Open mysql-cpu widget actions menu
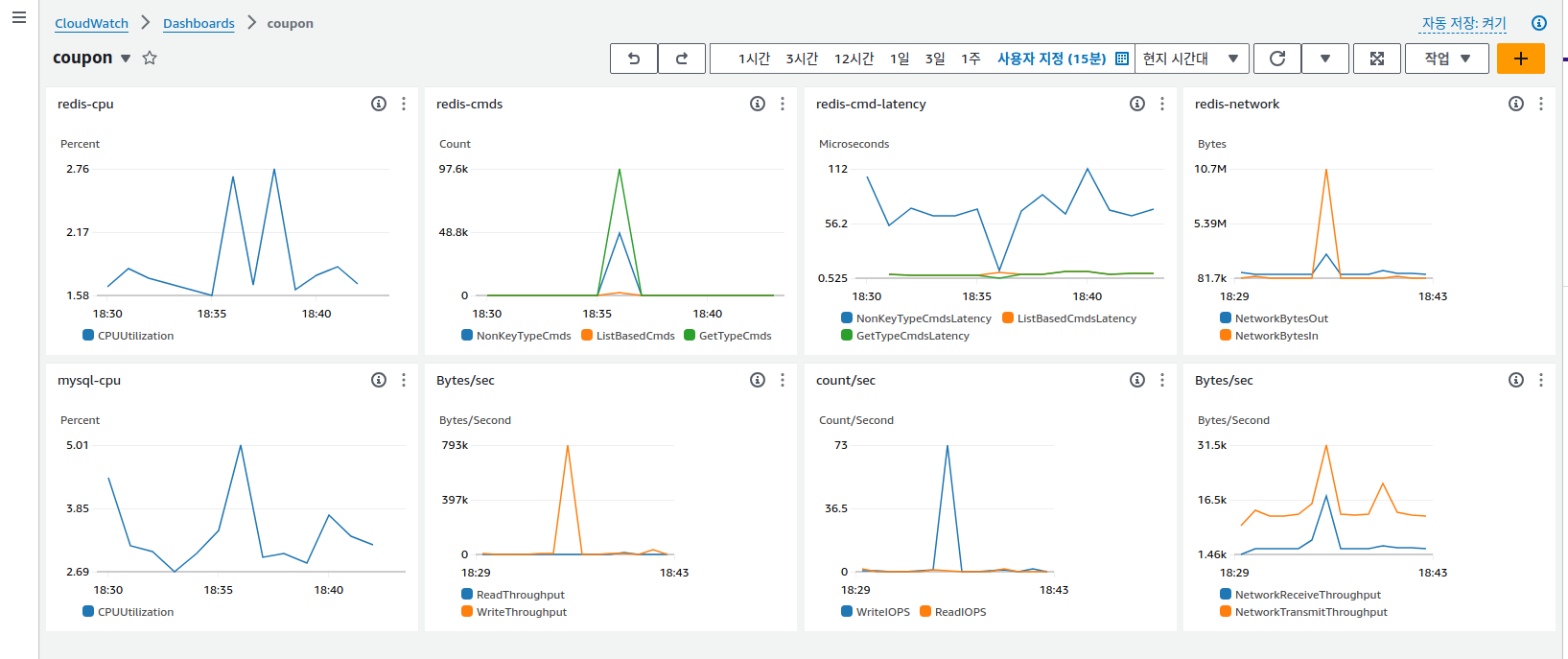This screenshot has height=659, width=1568. point(404,380)
